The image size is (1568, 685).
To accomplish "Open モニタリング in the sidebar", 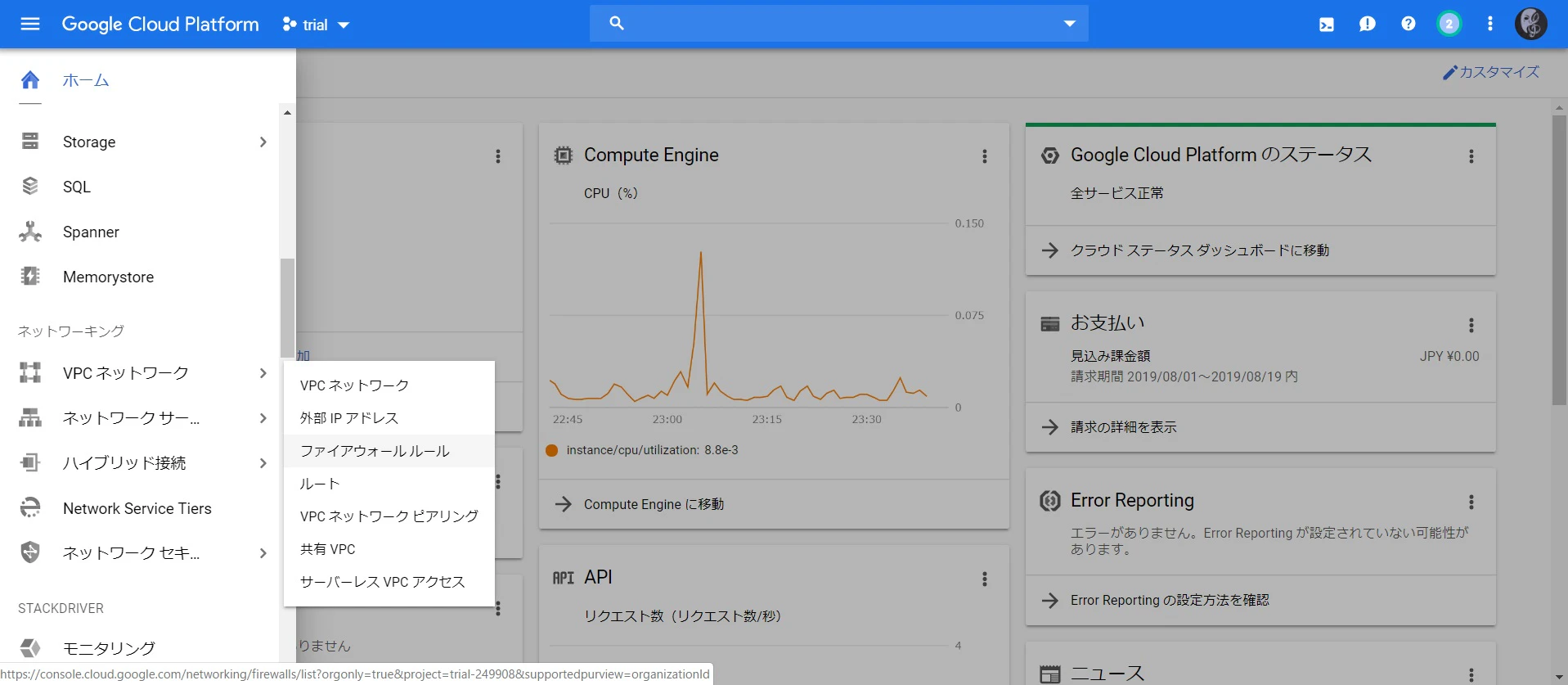I will 109,648.
